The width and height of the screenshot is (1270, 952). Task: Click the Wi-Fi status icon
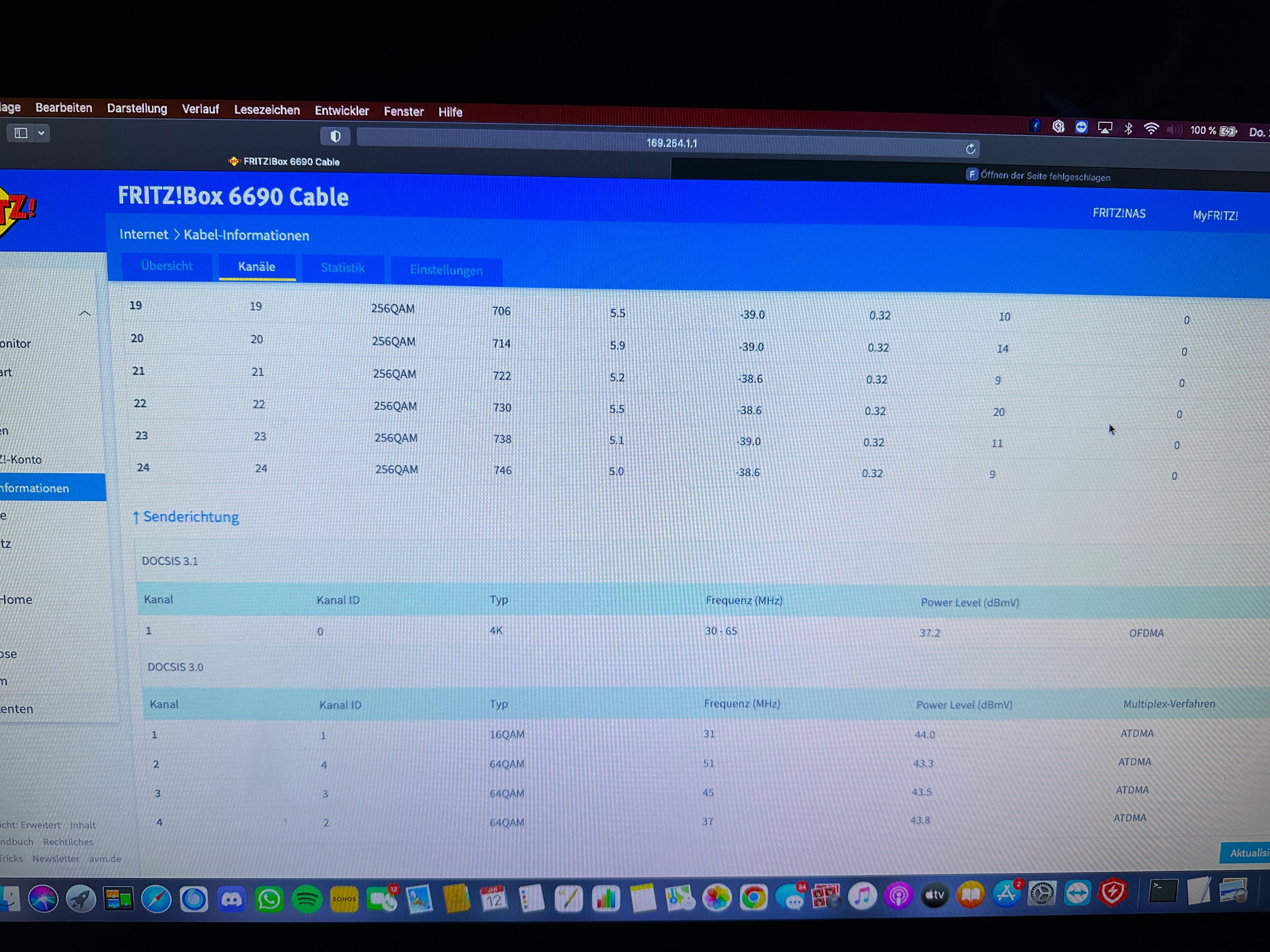pos(1151,128)
